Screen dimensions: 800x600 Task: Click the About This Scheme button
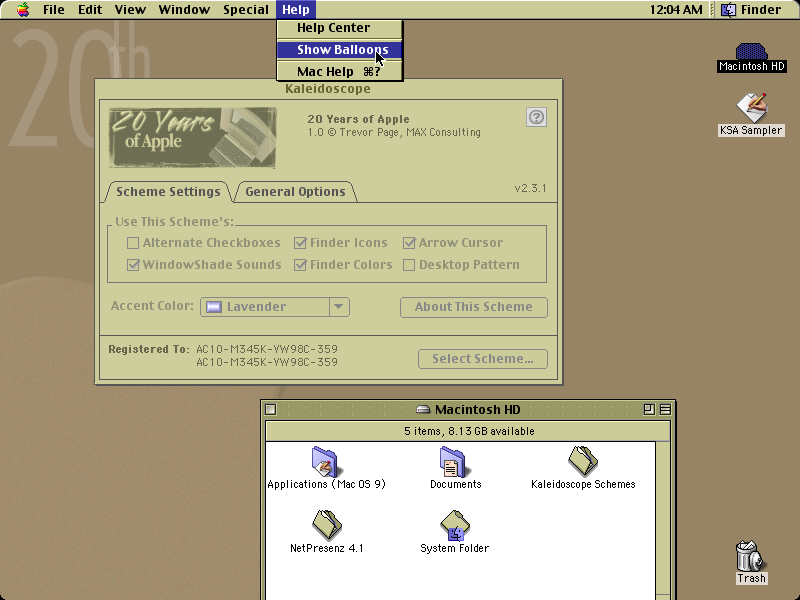[473, 307]
